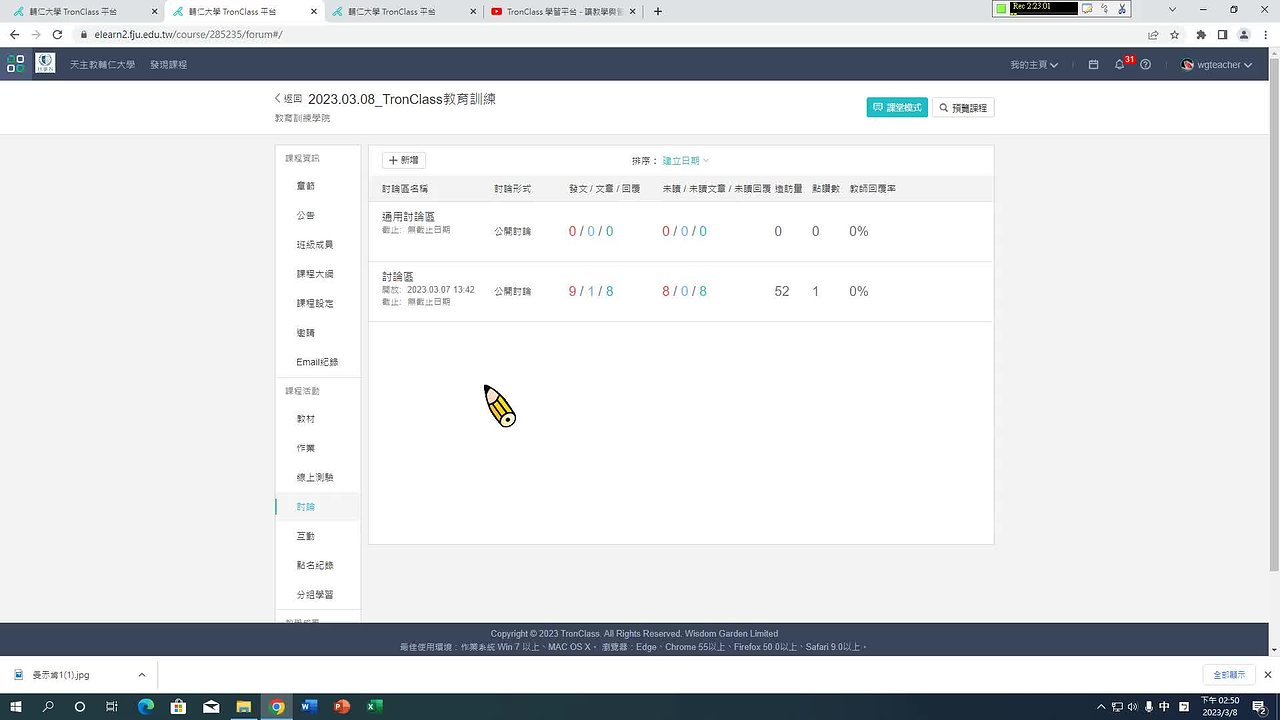The height and width of the screenshot is (720, 1280).
Task: Open the TronClass apps grid icon
Action: [15, 64]
